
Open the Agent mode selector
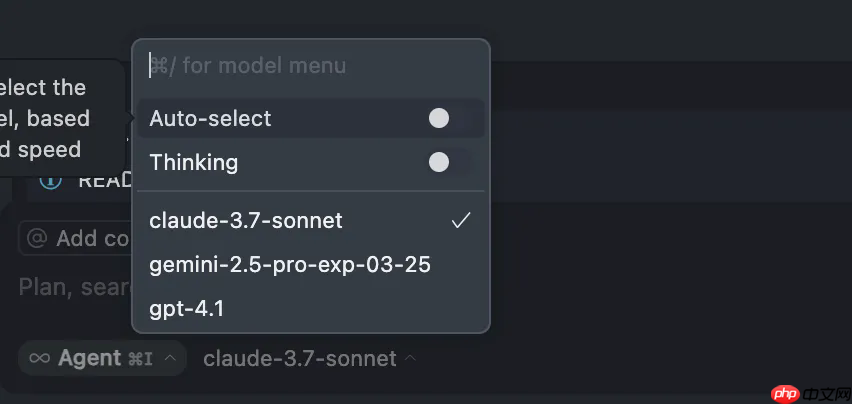pyautogui.click(x=102, y=358)
